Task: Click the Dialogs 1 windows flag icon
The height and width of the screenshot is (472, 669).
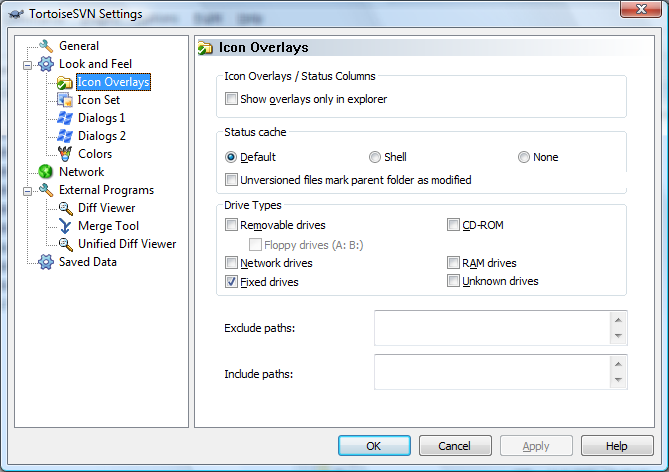Action: tap(65, 118)
